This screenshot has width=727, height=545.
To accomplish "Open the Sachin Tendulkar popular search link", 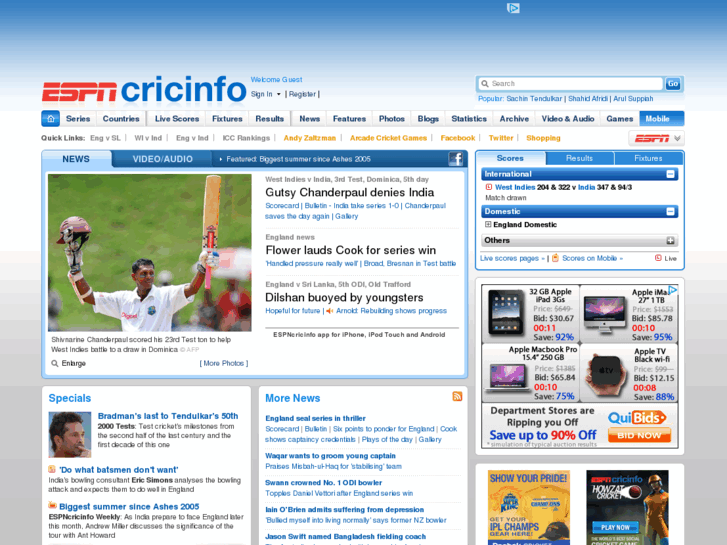I will click(x=534, y=98).
